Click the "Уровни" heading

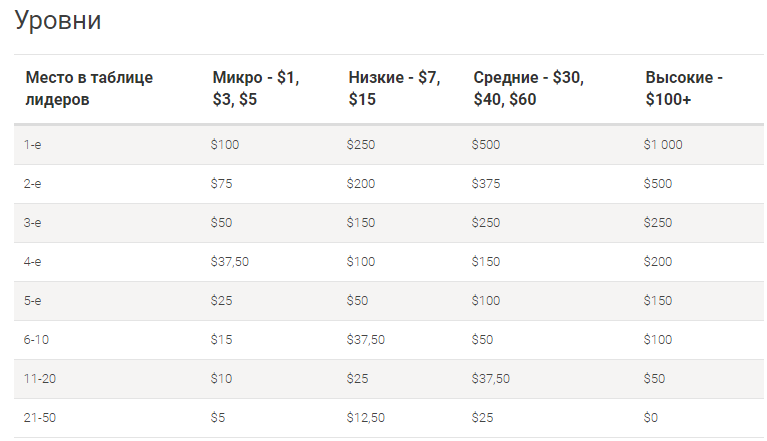(x=58, y=21)
